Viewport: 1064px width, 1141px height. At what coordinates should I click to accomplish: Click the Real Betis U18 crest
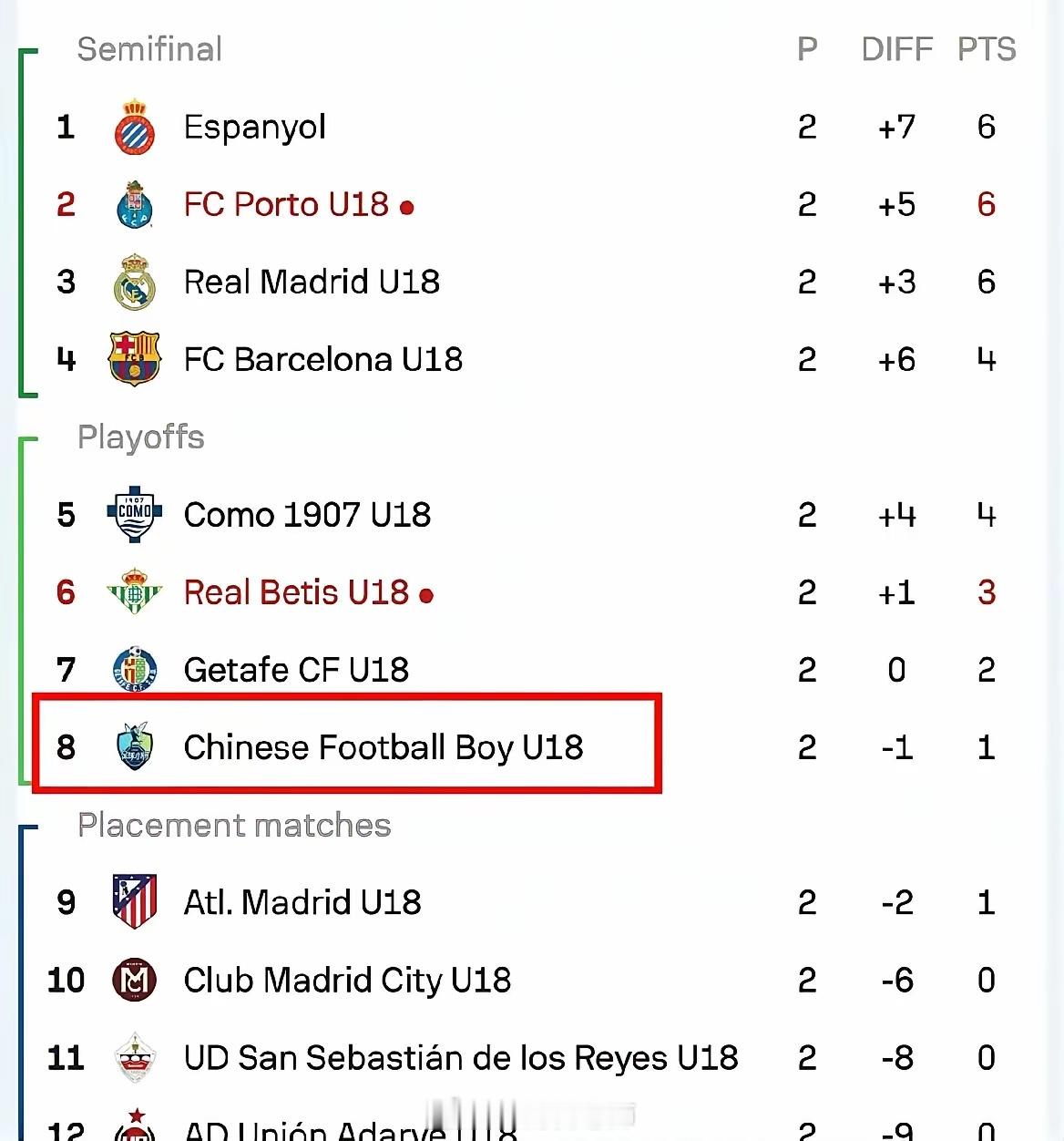point(135,591)
